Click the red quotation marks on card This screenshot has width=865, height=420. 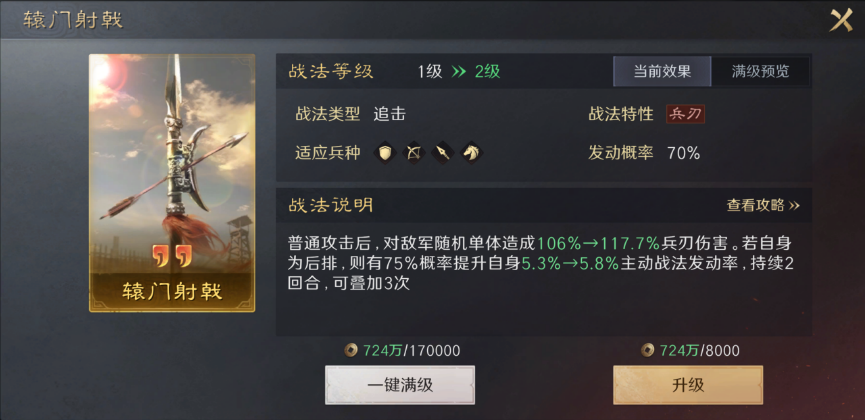click(172, 257)
